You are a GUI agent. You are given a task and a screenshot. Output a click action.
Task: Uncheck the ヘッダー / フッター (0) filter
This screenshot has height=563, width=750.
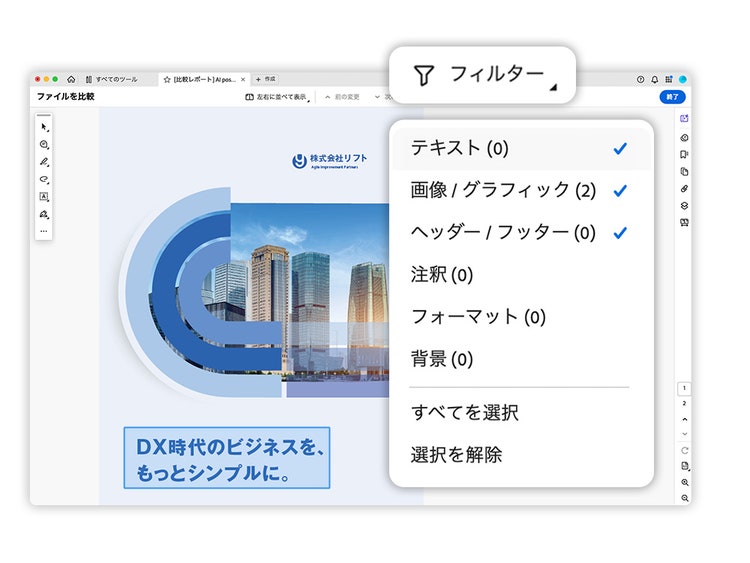521,232
